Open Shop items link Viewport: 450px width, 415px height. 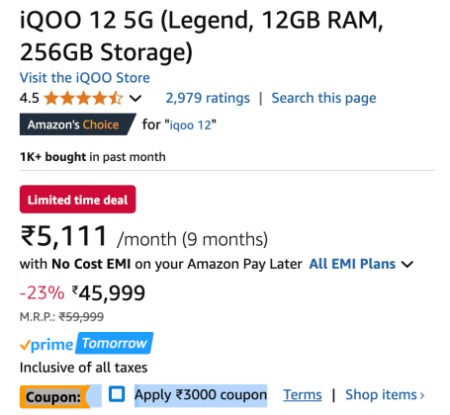click(381, 395)
